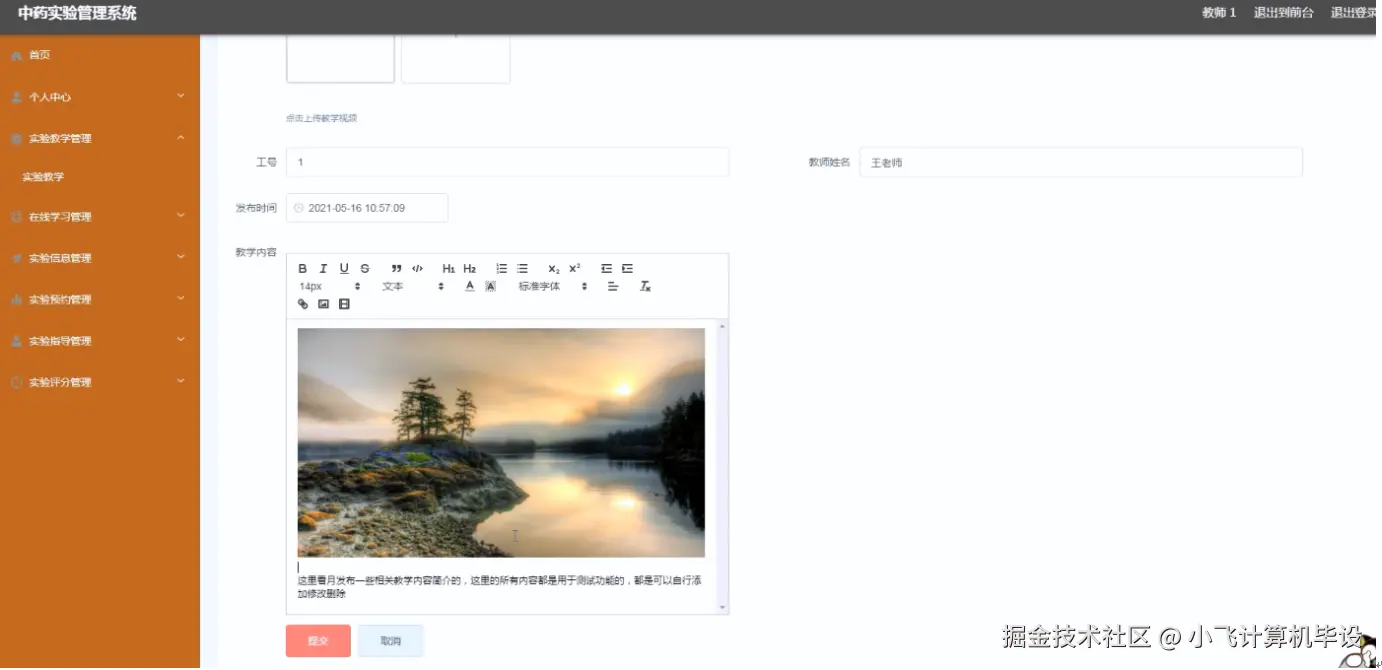Apply underline formatting

coord(344,269)
